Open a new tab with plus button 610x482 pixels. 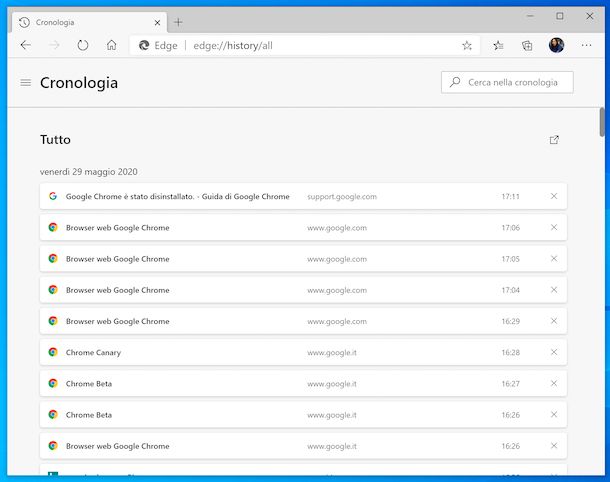tap(178, 23)
